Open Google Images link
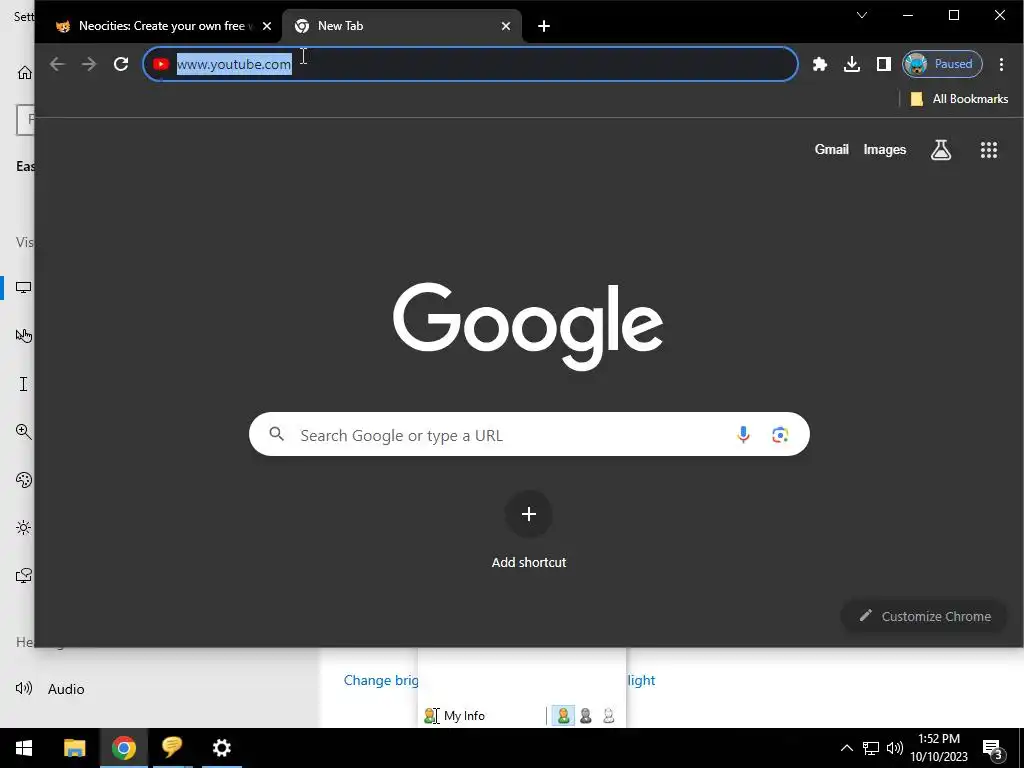Image resolution: width=1024 pixels, height=768 pixels. [x=884, y=150]
